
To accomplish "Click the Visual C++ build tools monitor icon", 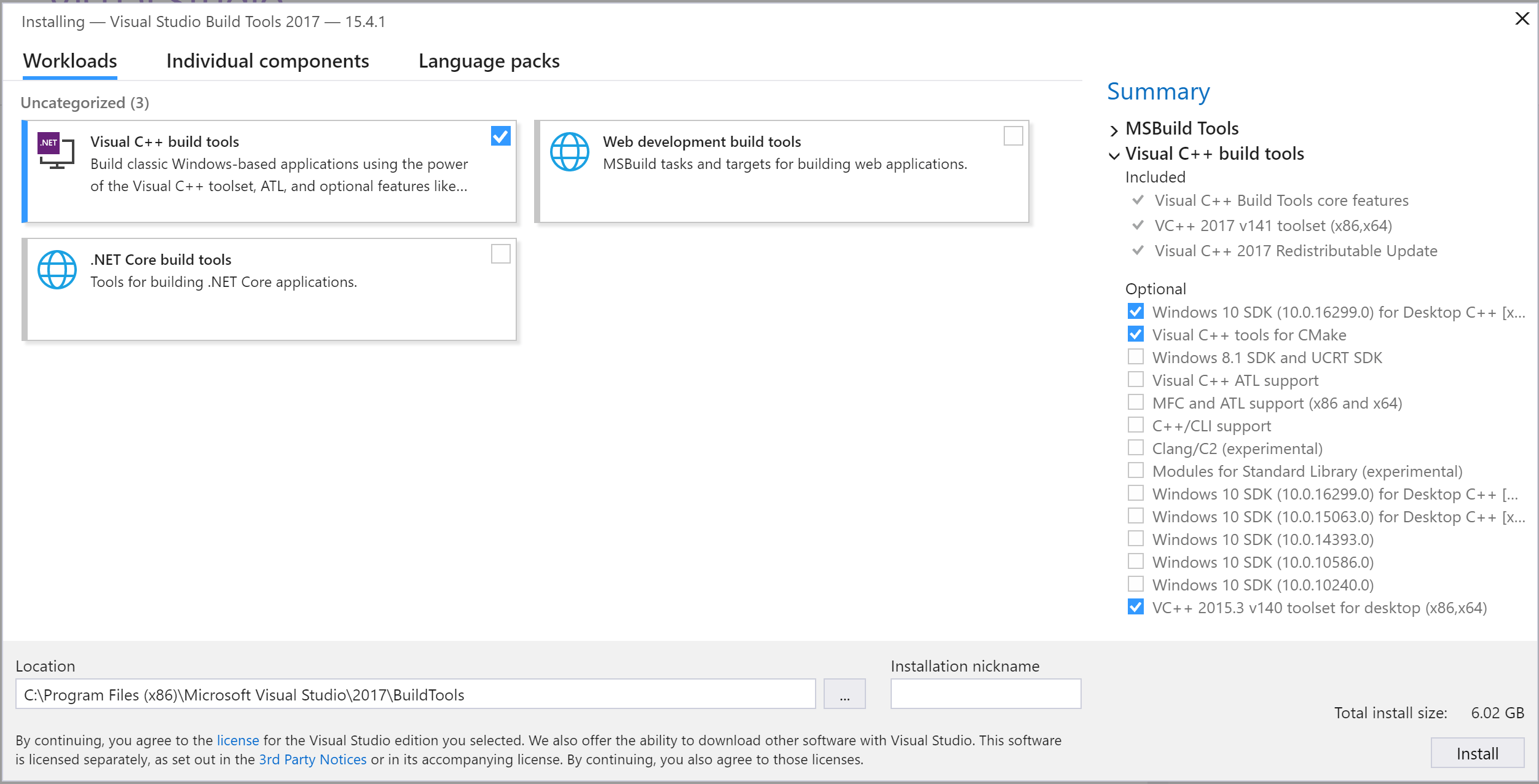I will [x=57, y=151].
